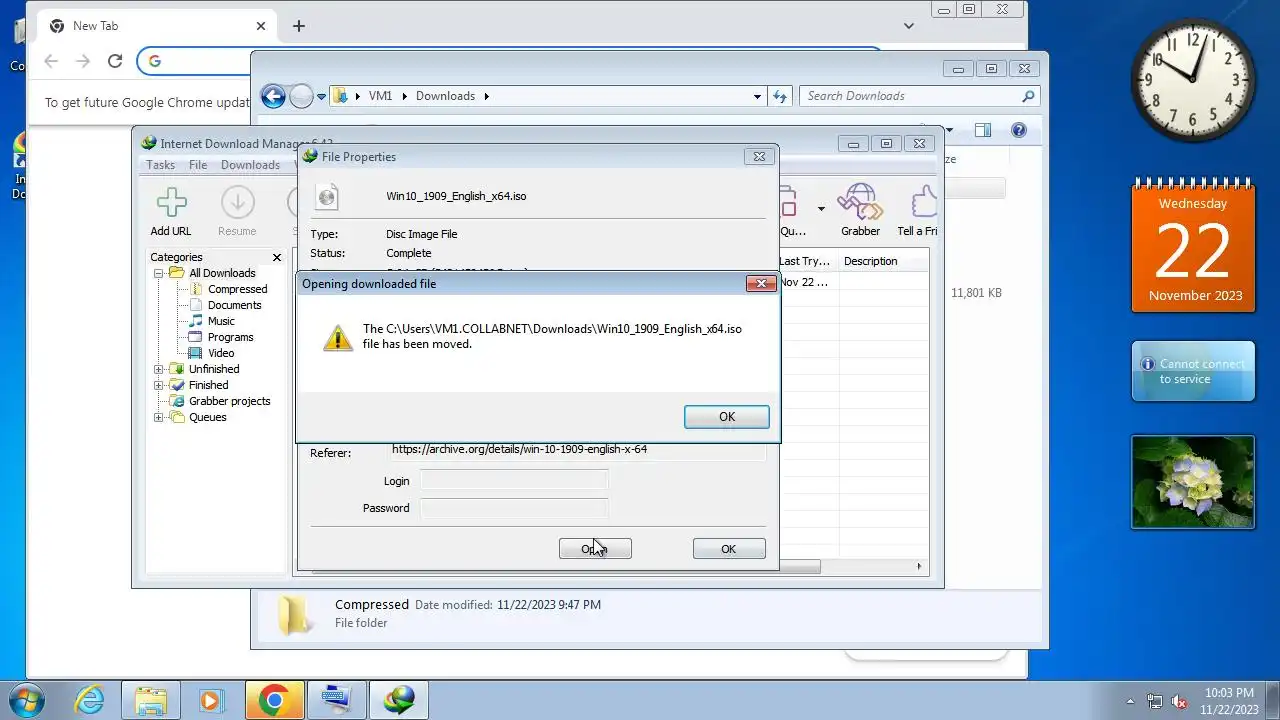This screenshot has width=1280, height=720.
Task: Open the Queue dropdown arrow in IDM toolbar
Action: (x=821, y=209)
